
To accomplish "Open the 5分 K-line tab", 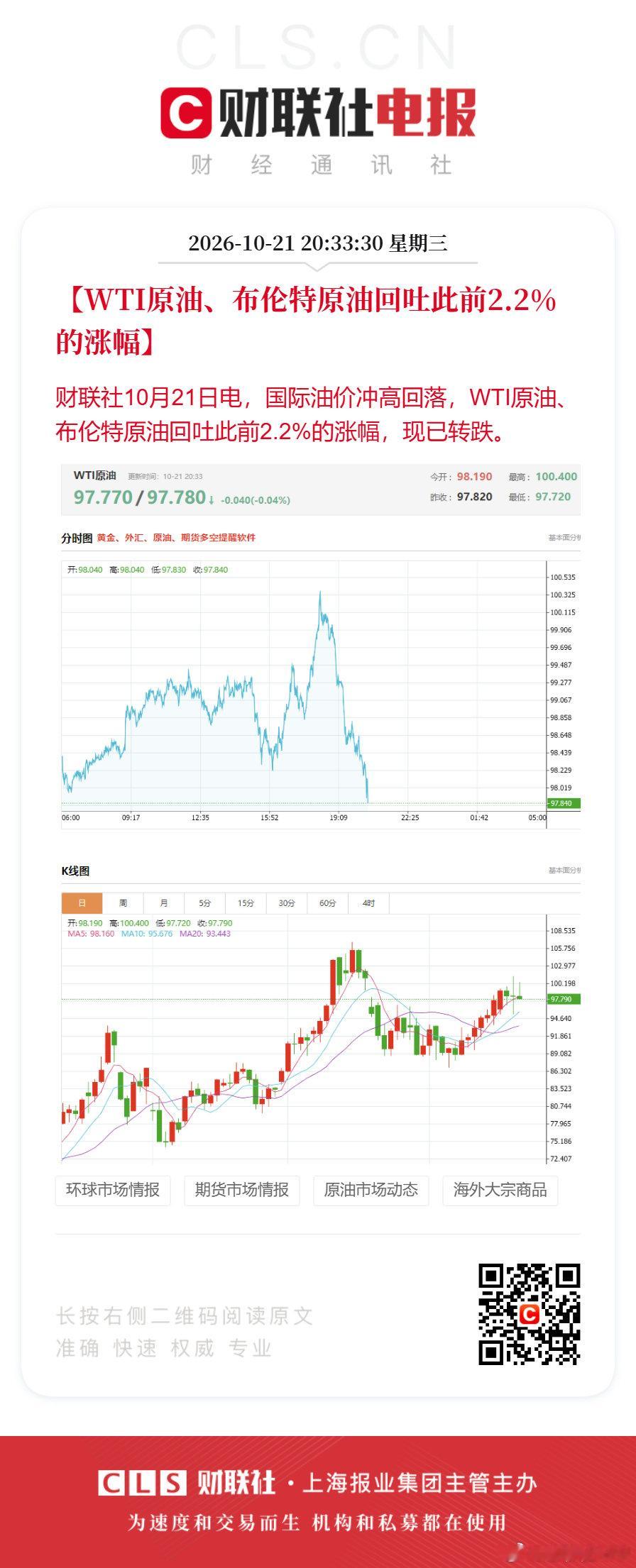I will tap(204, 903).
